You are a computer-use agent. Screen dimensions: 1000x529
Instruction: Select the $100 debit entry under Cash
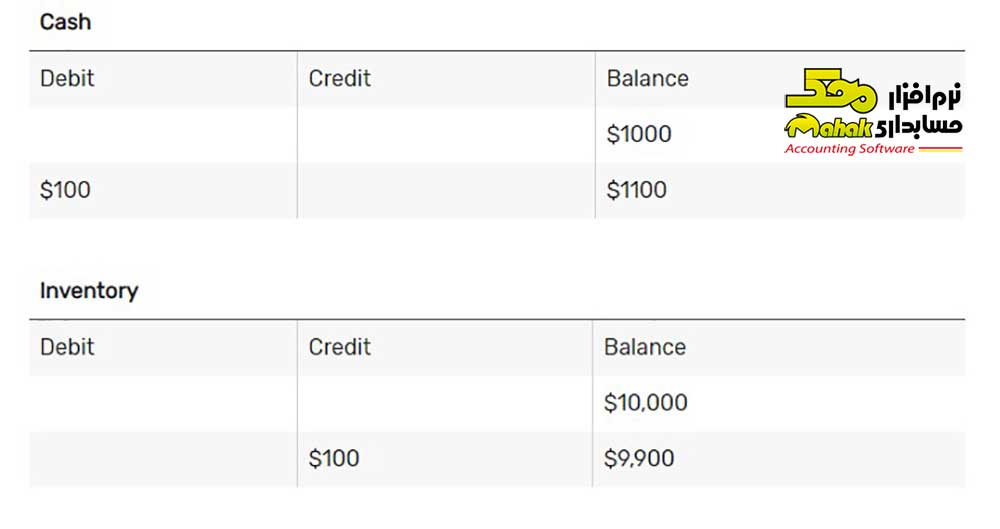pos(65,190)
